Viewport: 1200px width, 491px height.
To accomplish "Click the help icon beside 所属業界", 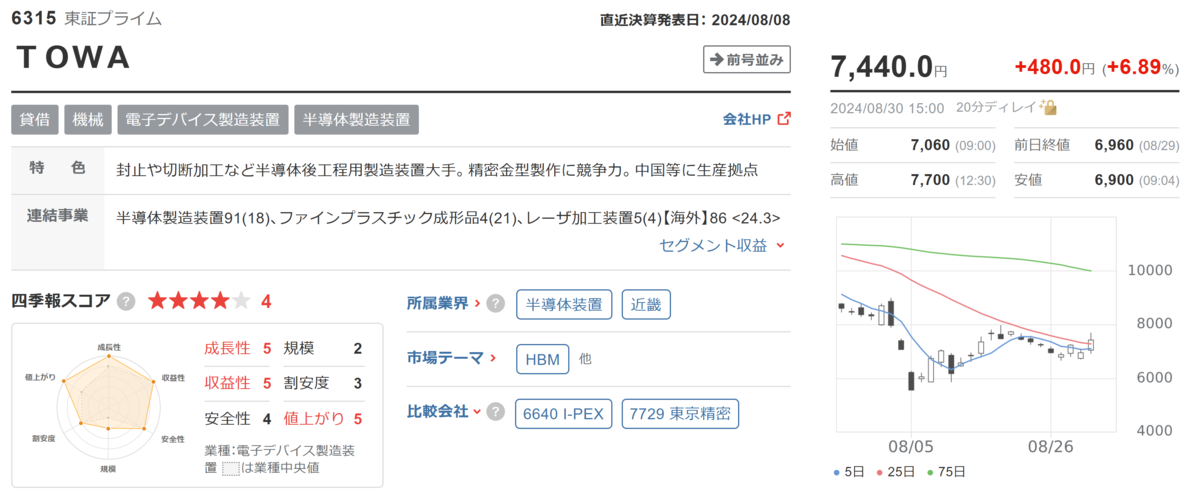I will click(x=495, y=304).
